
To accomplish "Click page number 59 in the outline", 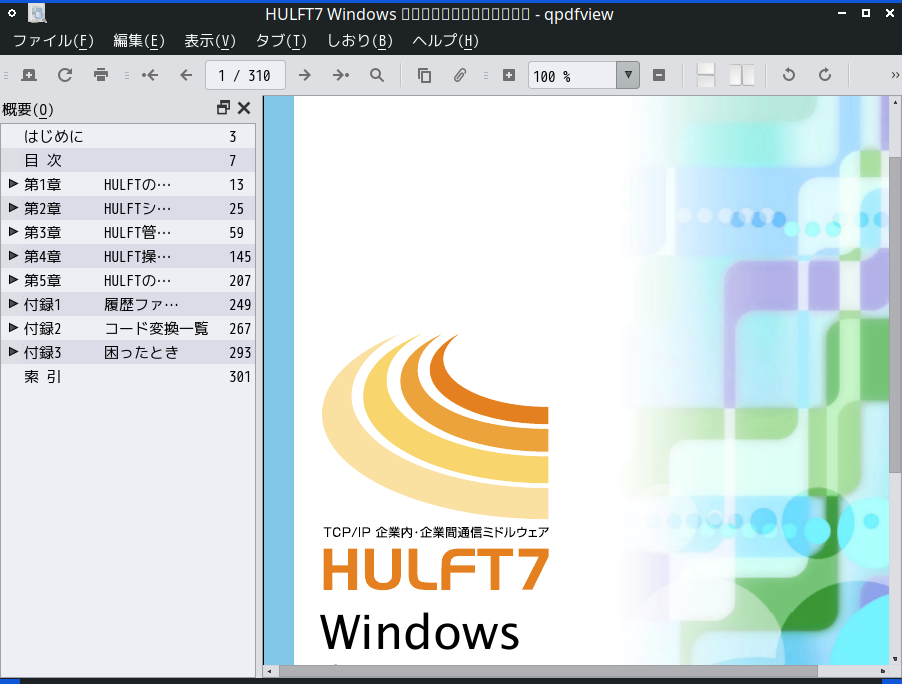I will [236, 232].
